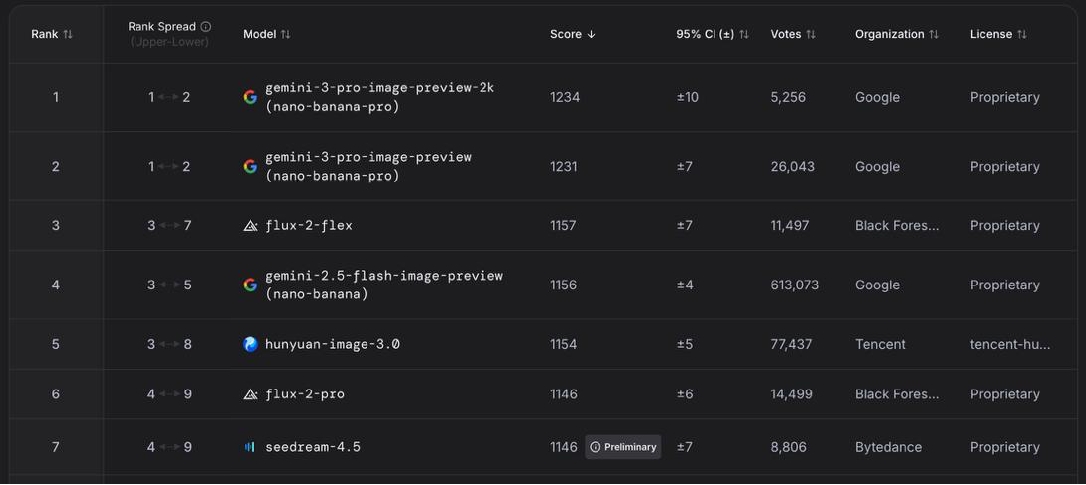Image resolution: width=1086 pixels, height=485 pixels.
Task: Click the Organization column sort icon
Action: click(934, 34)
